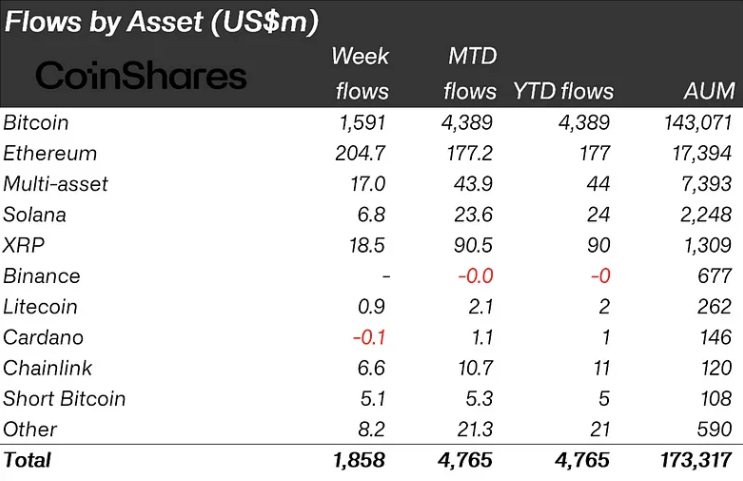Screen dimensions: 743x481
Task: Select the XRP row label
Action: click(24, 245)
